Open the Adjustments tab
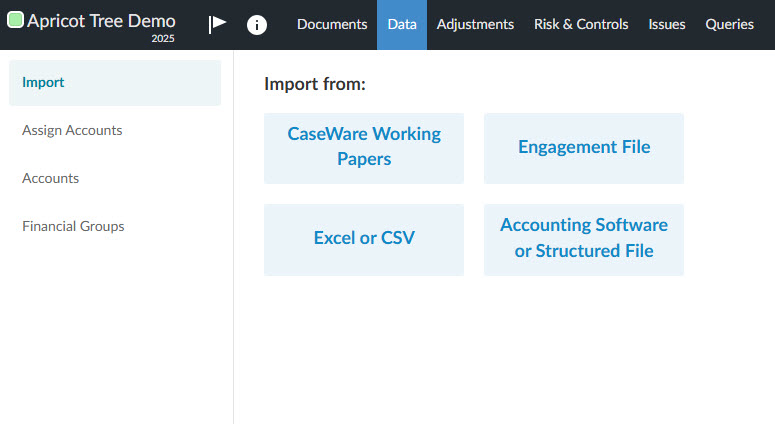This screenshot has height=424, width=775. (475, 24)
